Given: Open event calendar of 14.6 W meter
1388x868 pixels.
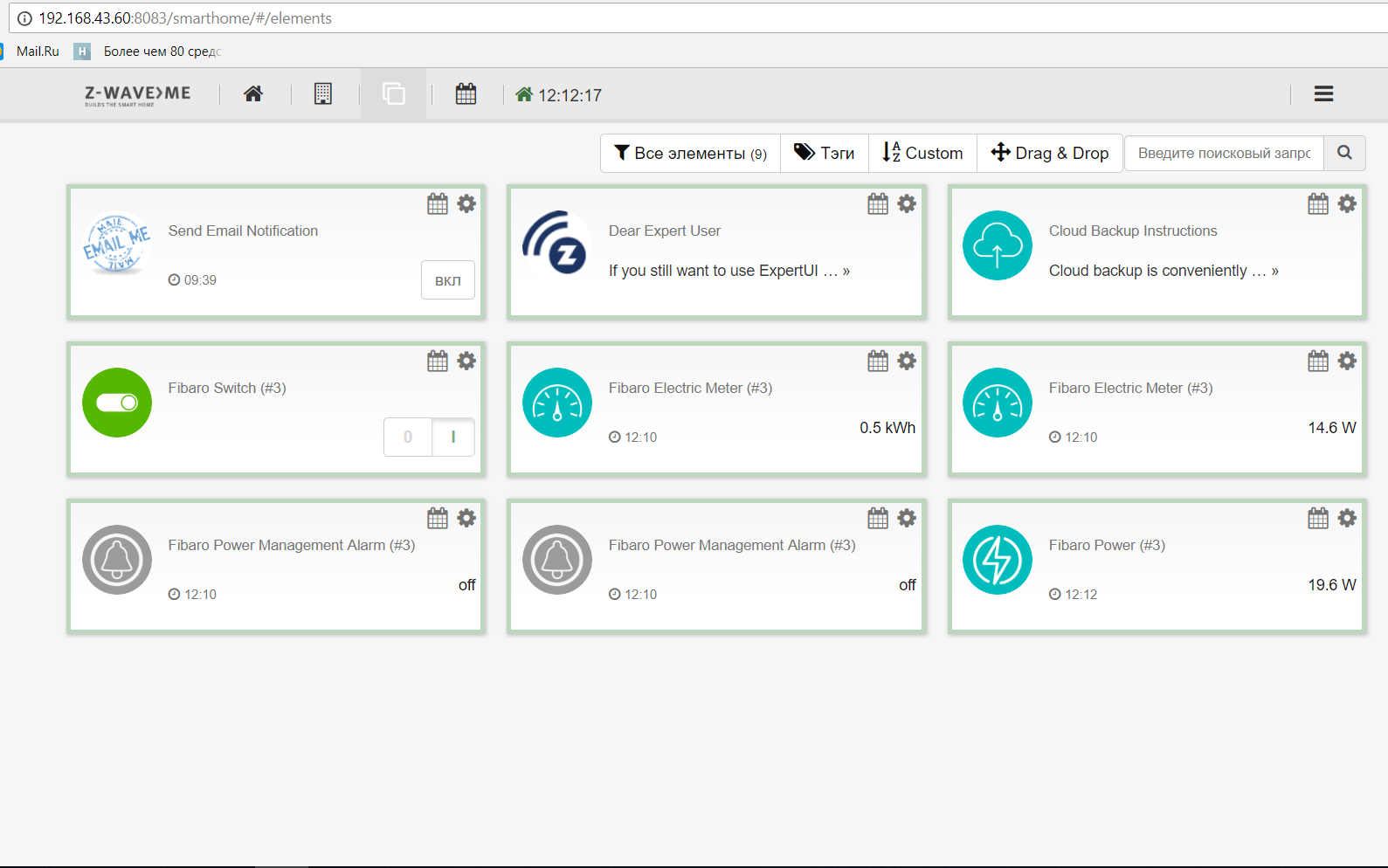Looking at the screenshot, I should click(1318, 361).
